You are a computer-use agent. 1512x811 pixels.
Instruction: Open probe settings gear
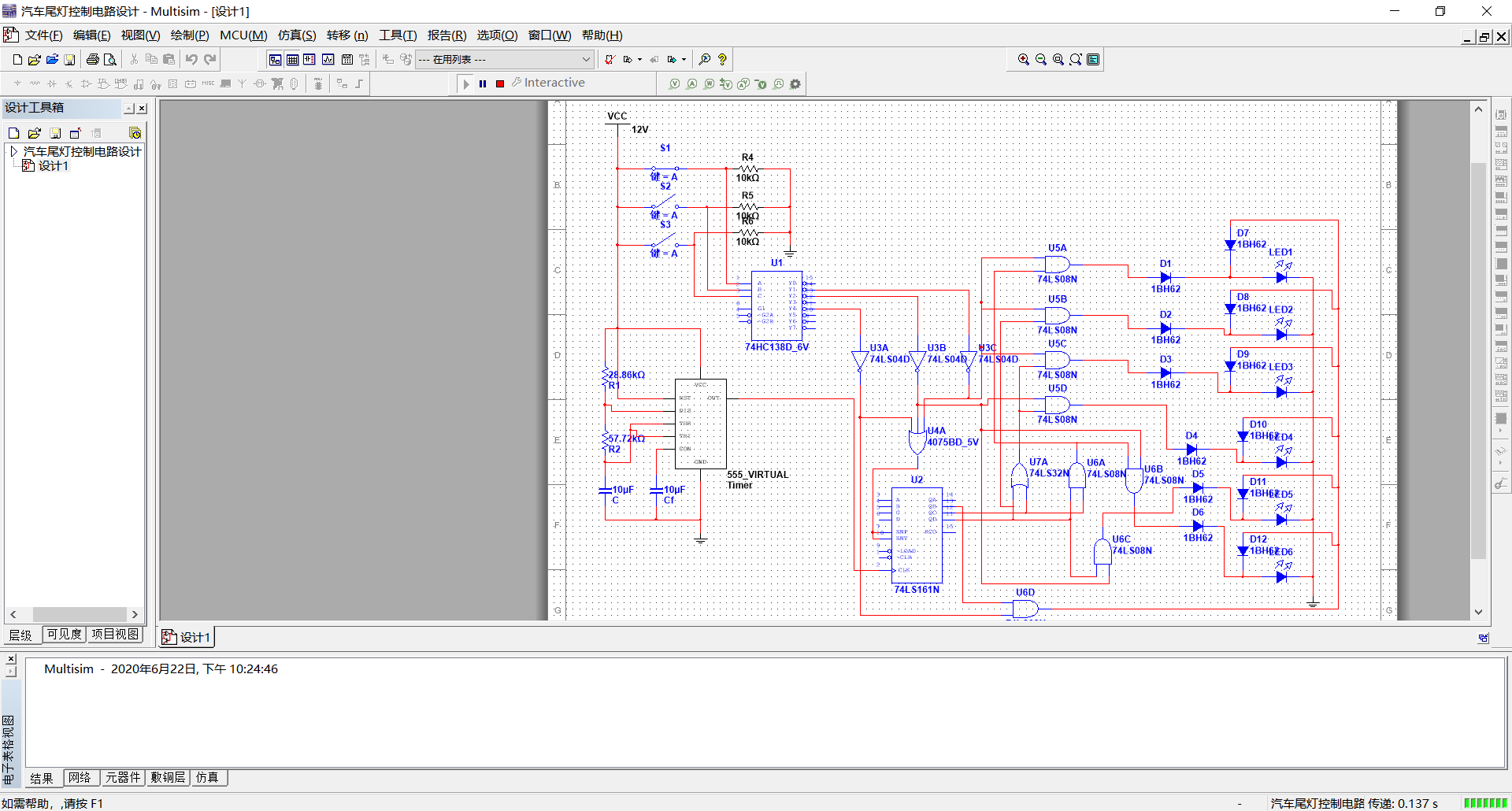coord(795,83)
